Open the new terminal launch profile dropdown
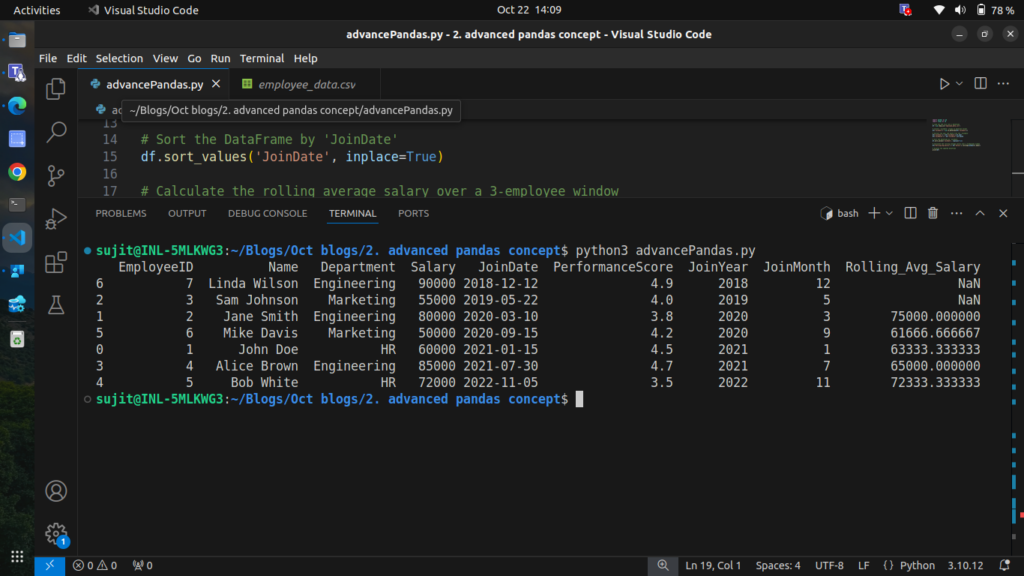The width and height of the screenshot is (1024, 576). click(x=890, y=213)
